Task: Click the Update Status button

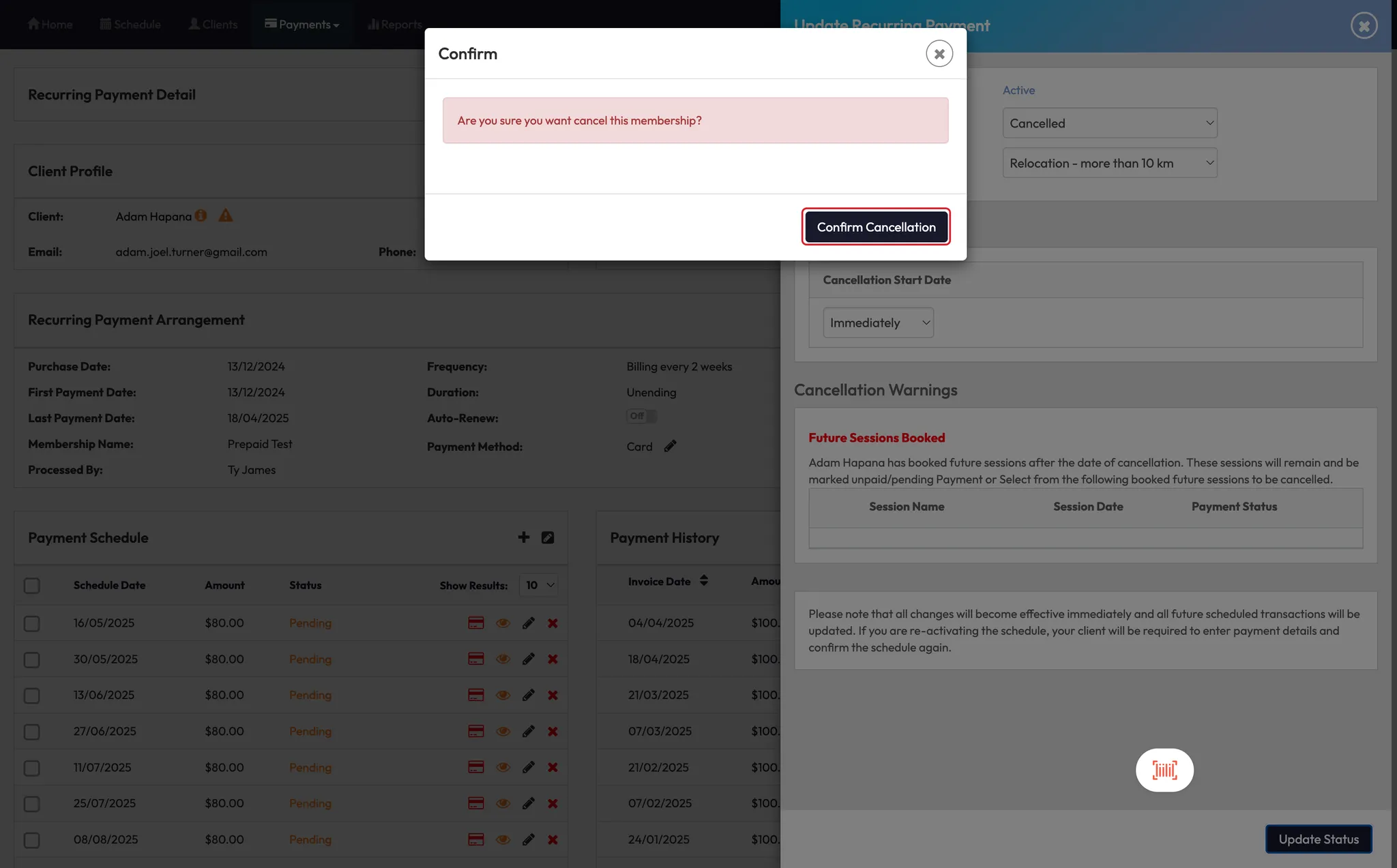Action: pos(1318,839)
